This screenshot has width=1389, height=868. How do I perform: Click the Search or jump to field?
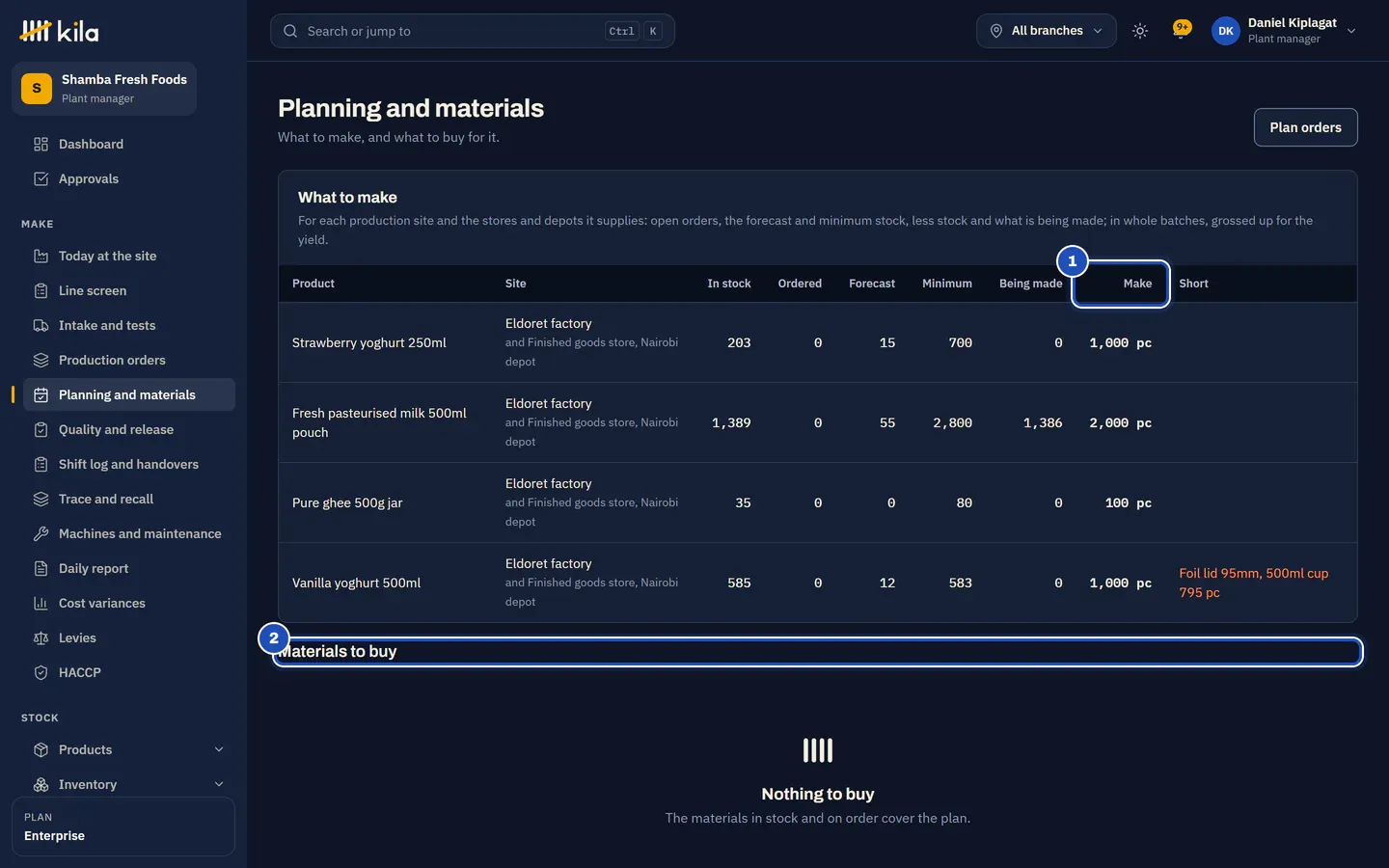(473, 31)
